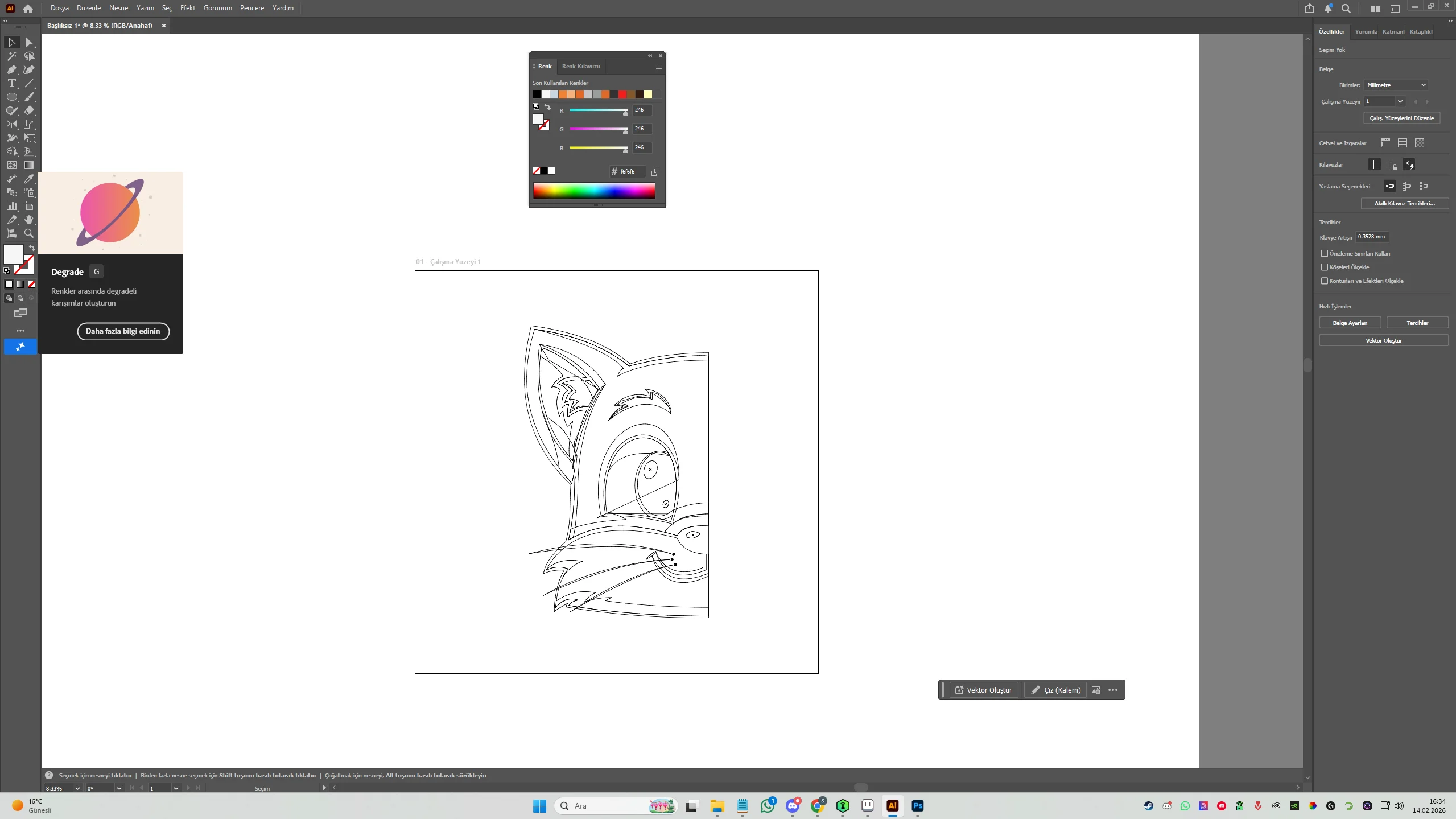Select the Zoom magnifier tool

tap(29, 233)
